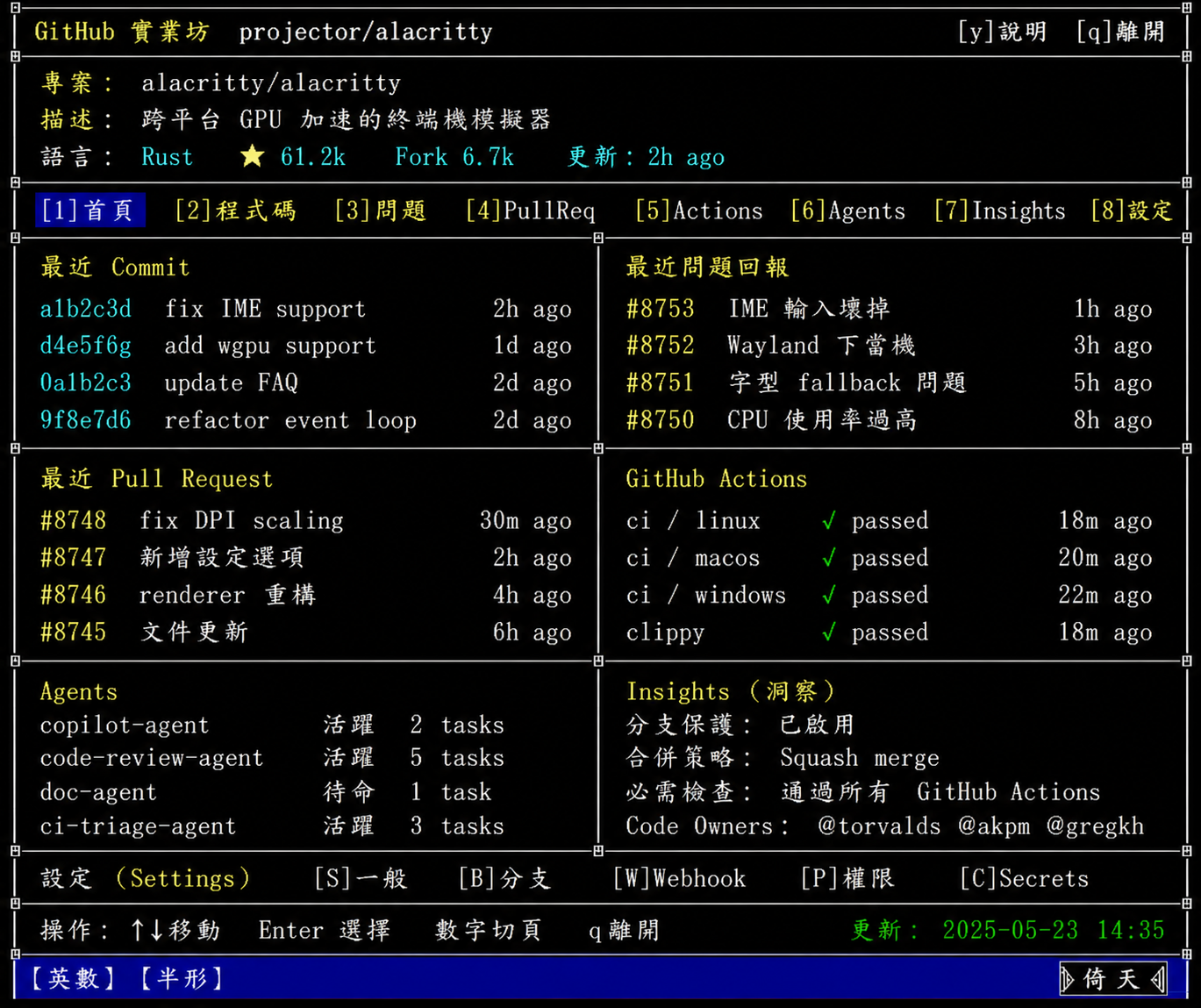Click the Fork 6.7k count
Image resolution: width=1201 pixels, height=1008 pixels.
point(454,157)
